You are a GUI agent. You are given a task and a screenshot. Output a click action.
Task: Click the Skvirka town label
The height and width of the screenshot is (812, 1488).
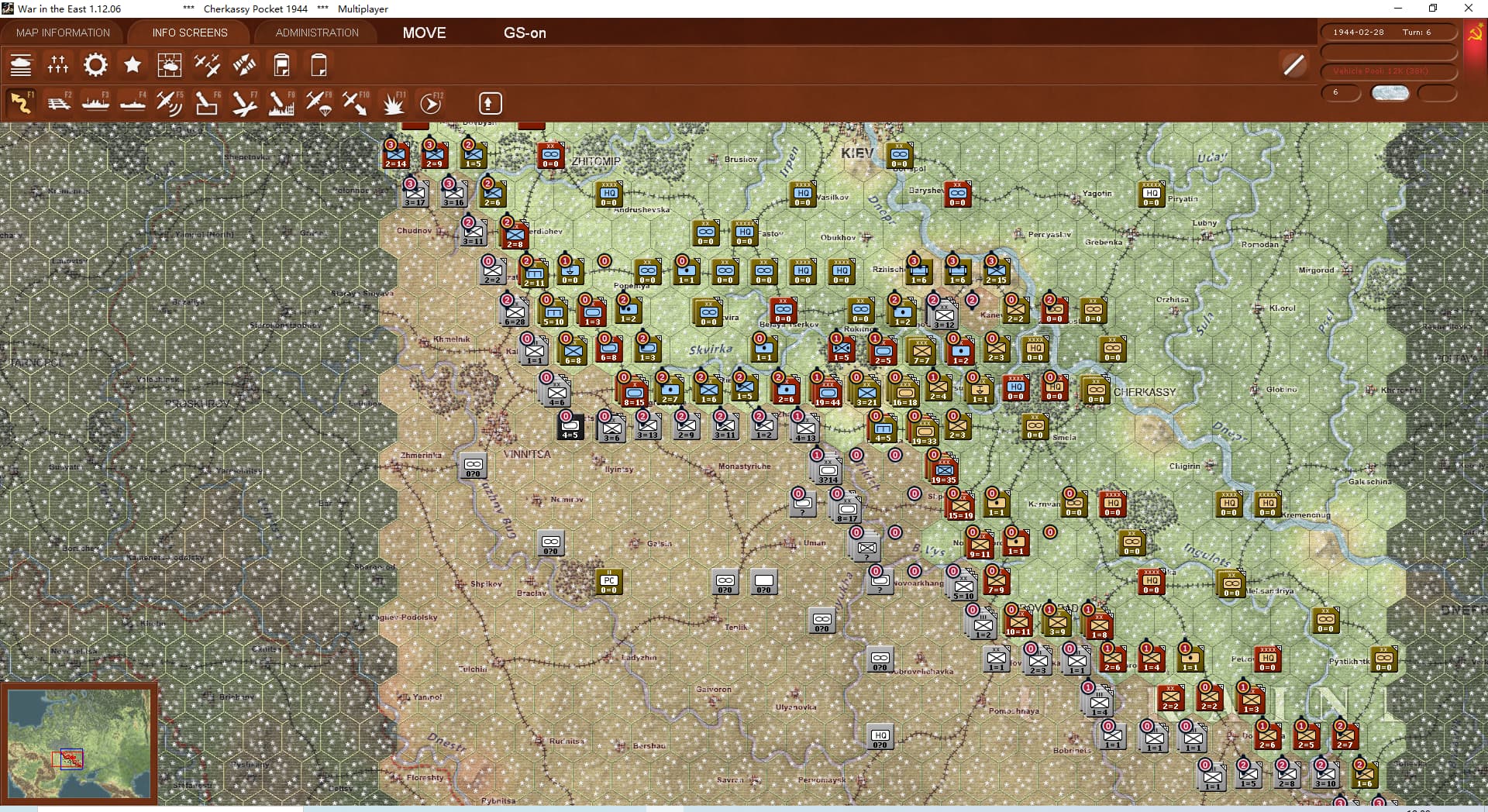coord(711,349)
